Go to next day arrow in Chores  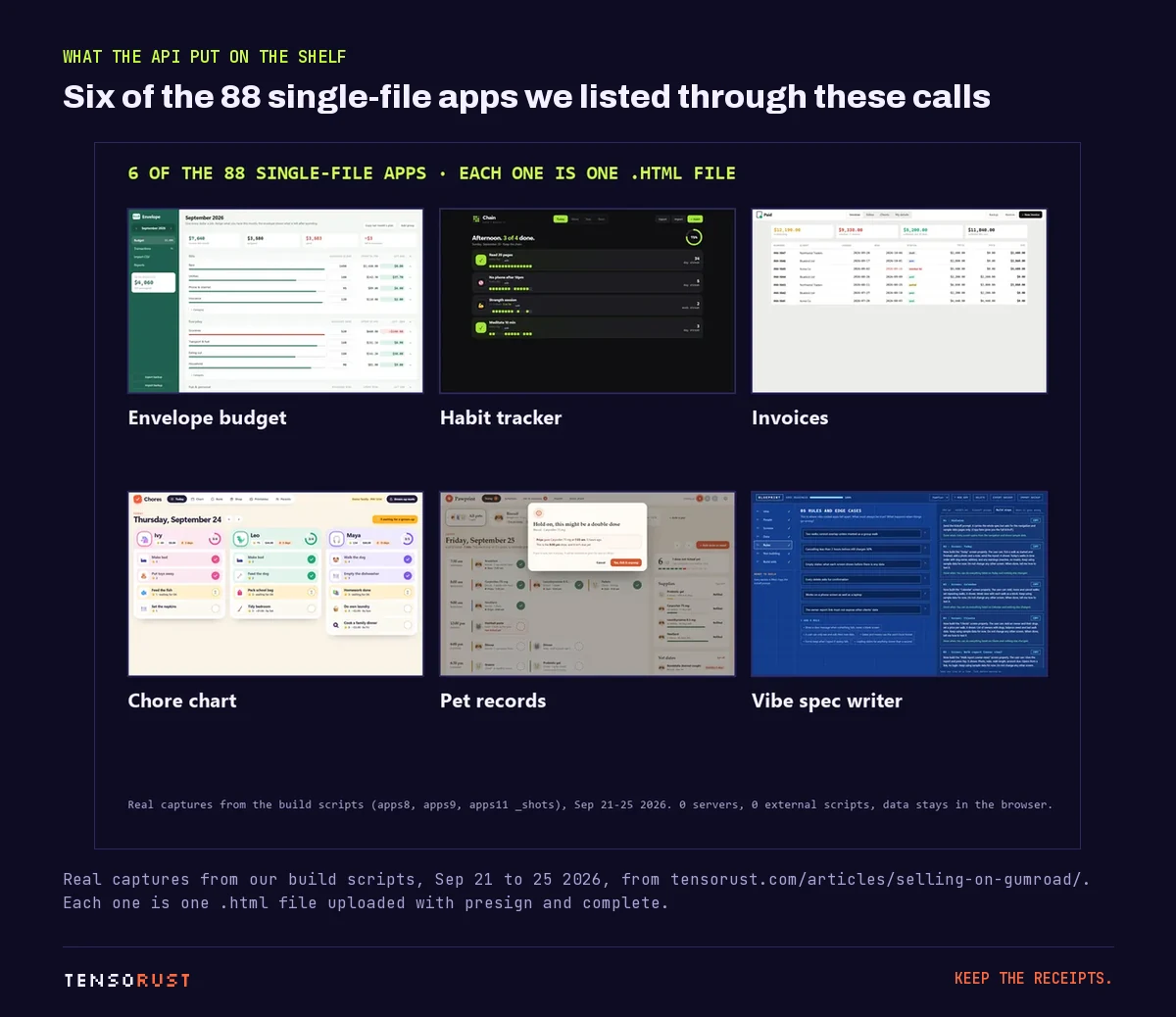(x=239, y=519)
